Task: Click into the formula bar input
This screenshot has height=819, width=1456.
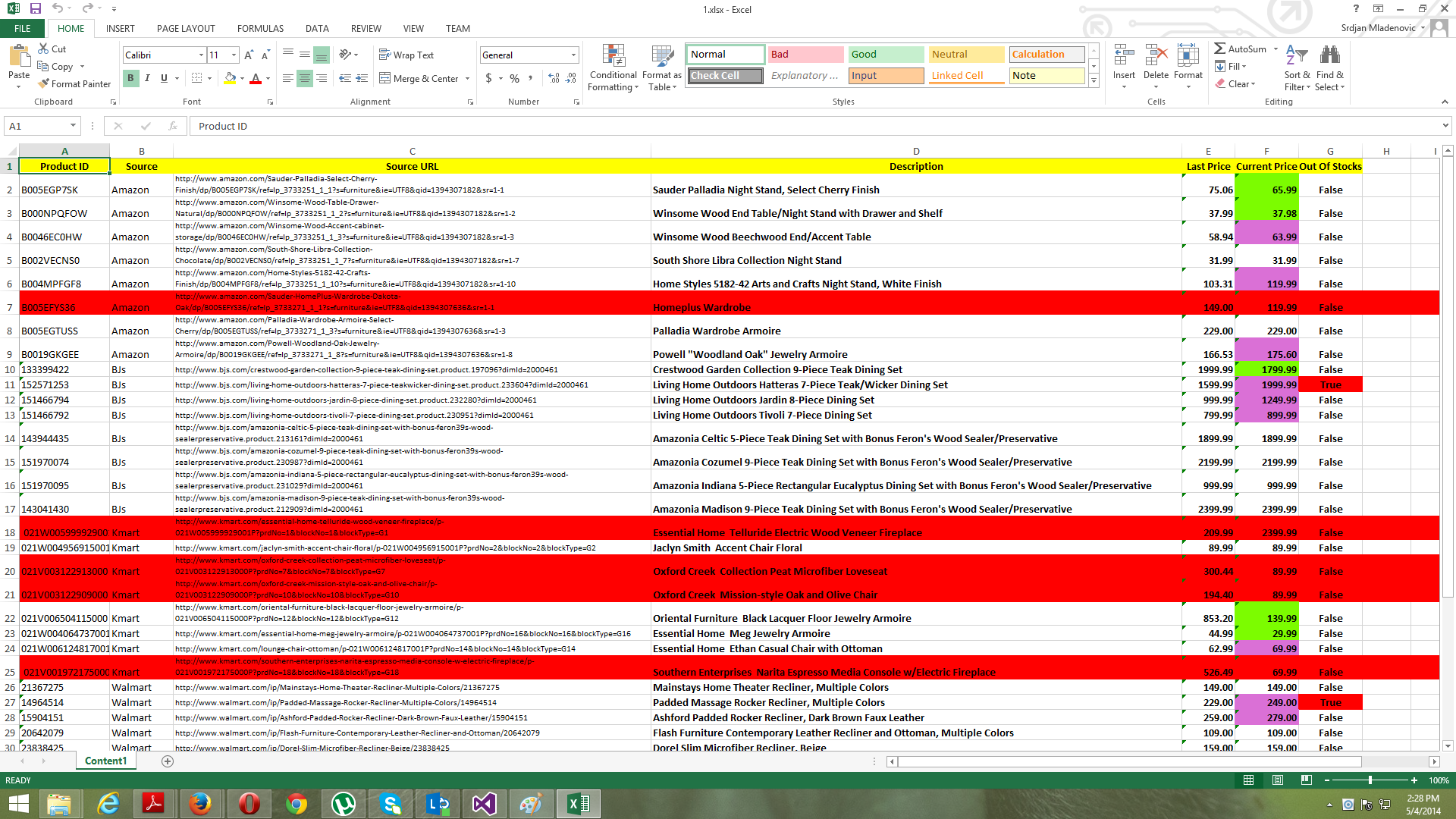Action: pos(815,126)
